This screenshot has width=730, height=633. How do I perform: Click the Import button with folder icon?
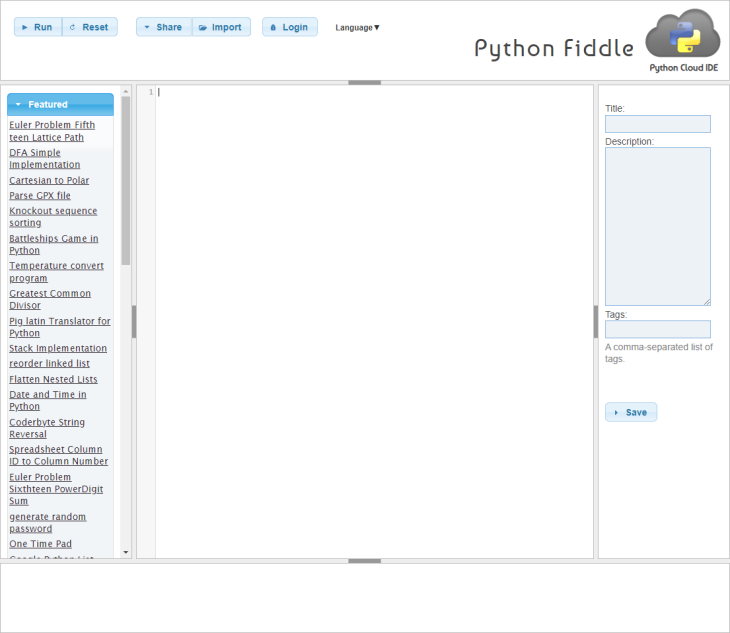pos(221,27)
